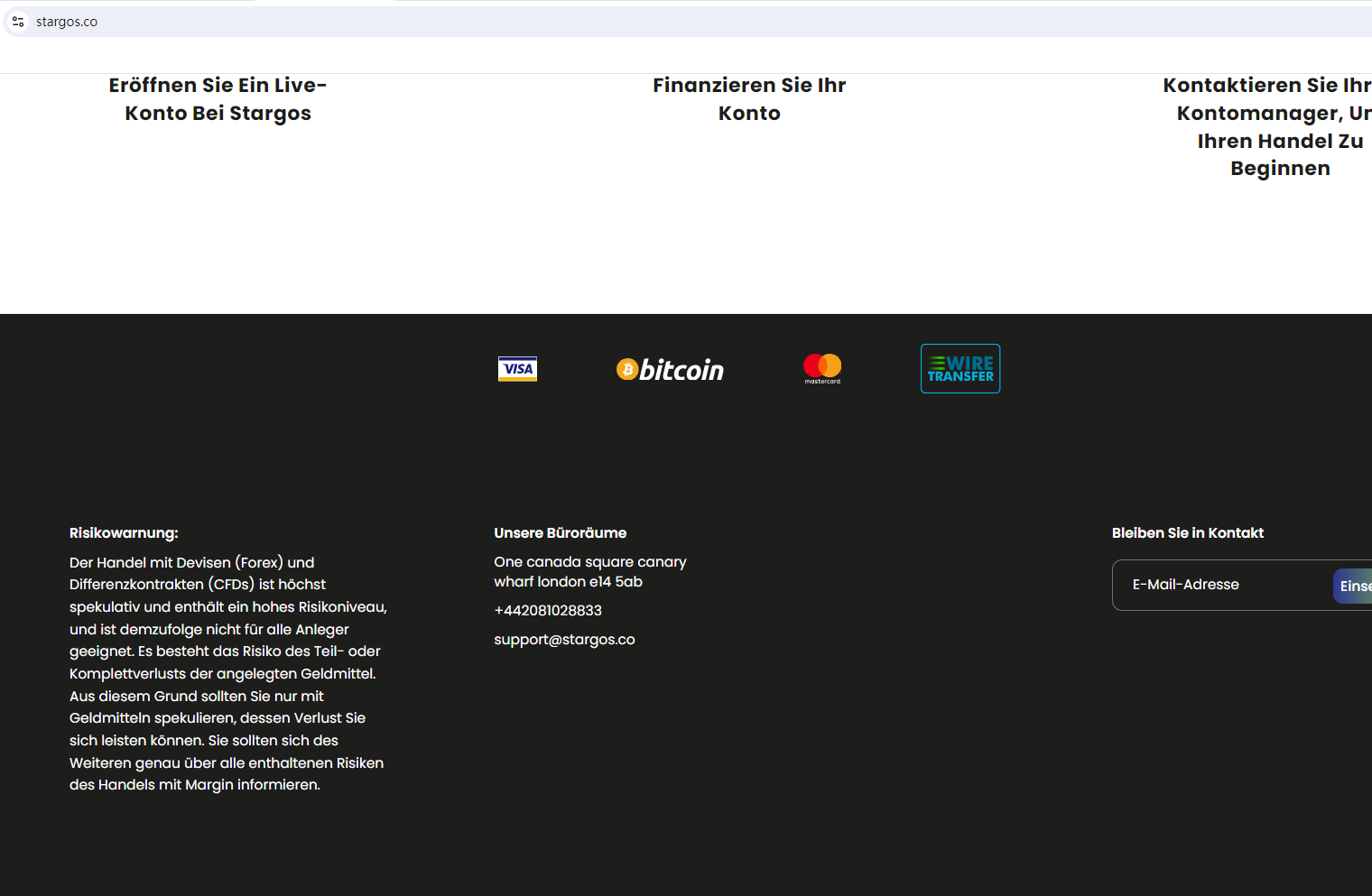Click the 'Unsere Büroräume' heading
The width and height of the screenshot is (1372, 896).
click(560, 533)
